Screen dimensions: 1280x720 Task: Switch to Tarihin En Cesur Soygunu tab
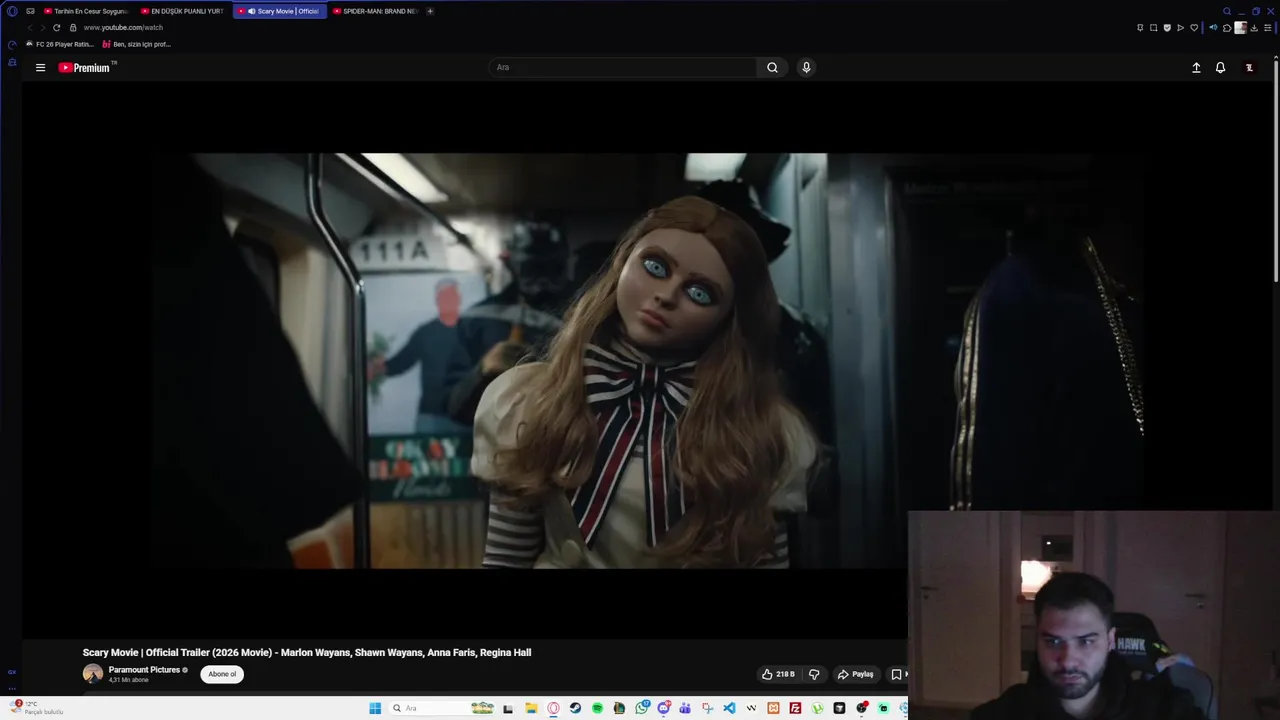85,11
